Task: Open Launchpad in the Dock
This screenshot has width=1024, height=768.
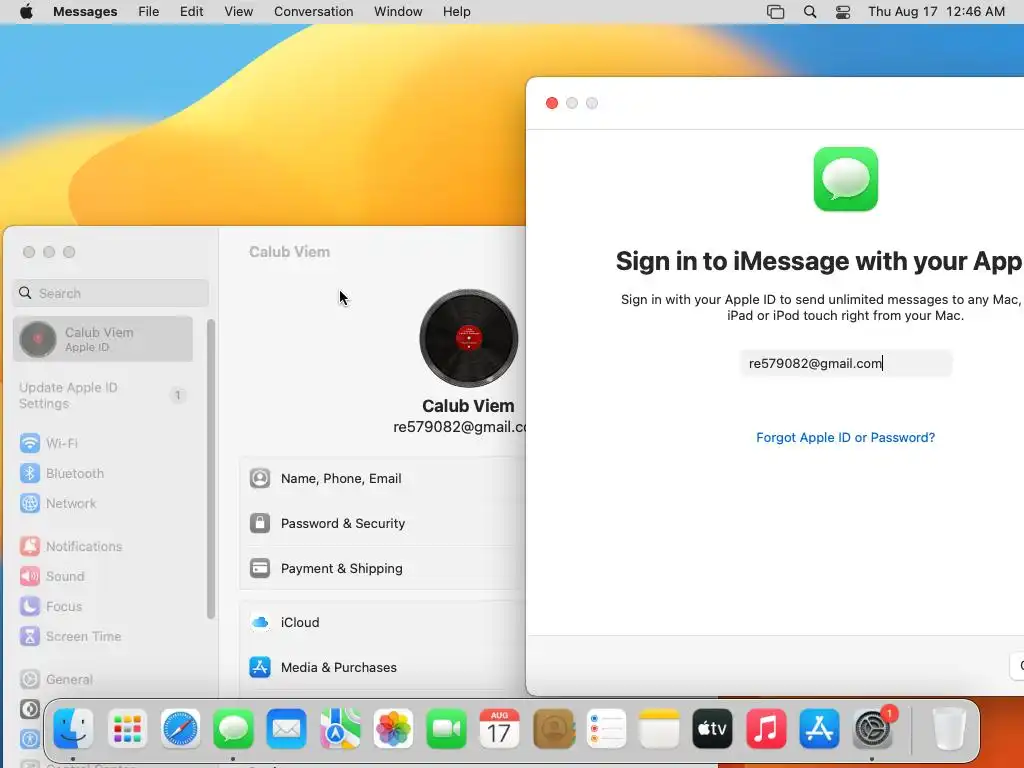Action: (127, 728)
